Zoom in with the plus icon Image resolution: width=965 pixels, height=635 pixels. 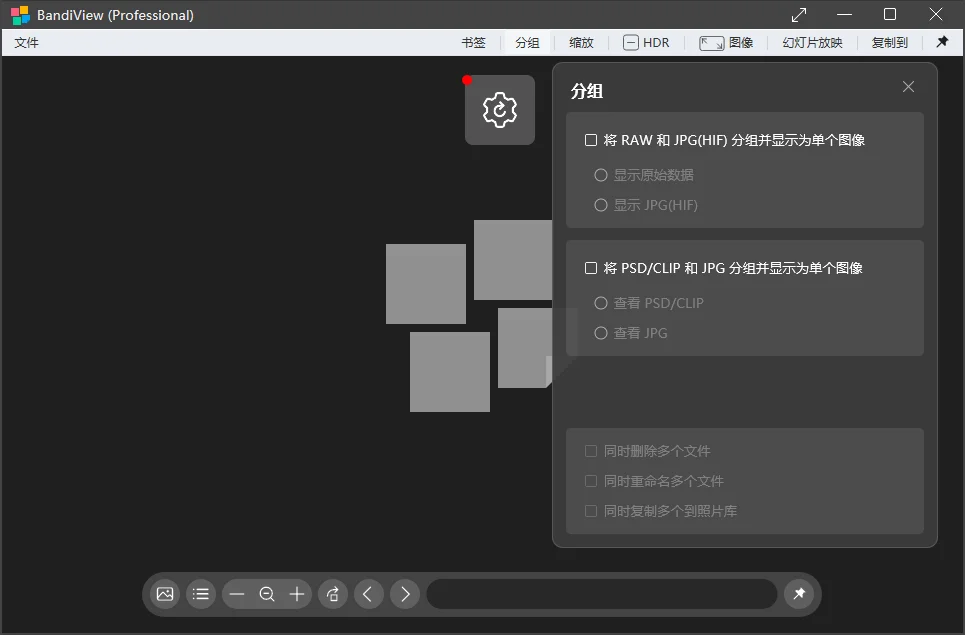coord(297,594)
